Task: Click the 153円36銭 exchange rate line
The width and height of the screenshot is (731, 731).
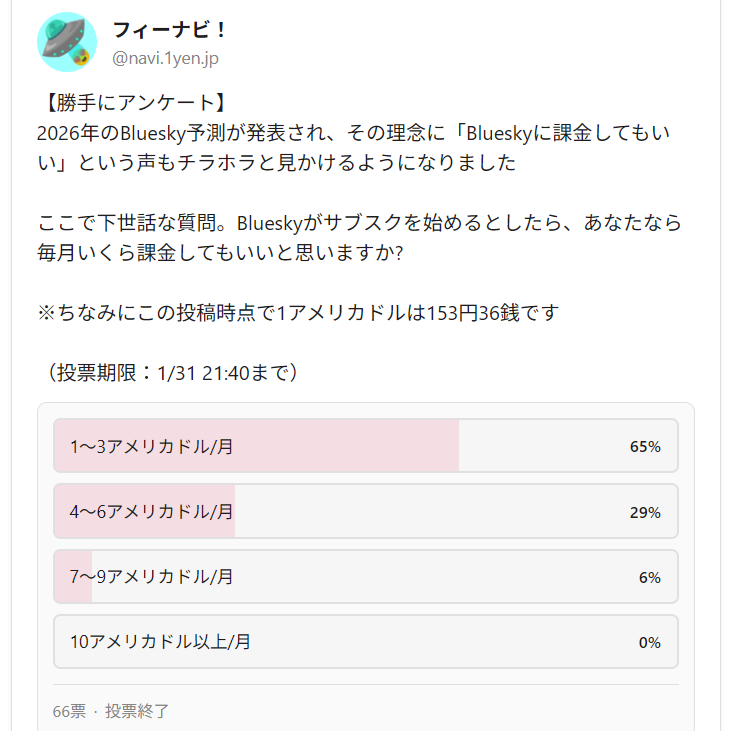Action: coord(297,312)
